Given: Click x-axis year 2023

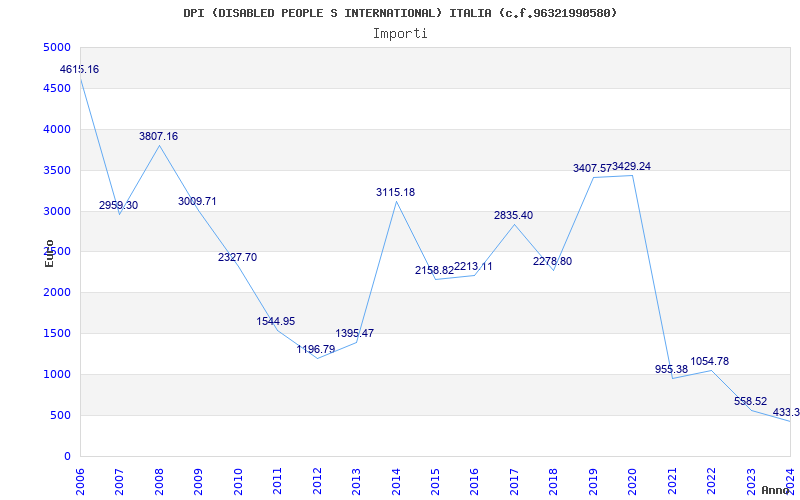Looking at the screenshot, I should point(751,480).
